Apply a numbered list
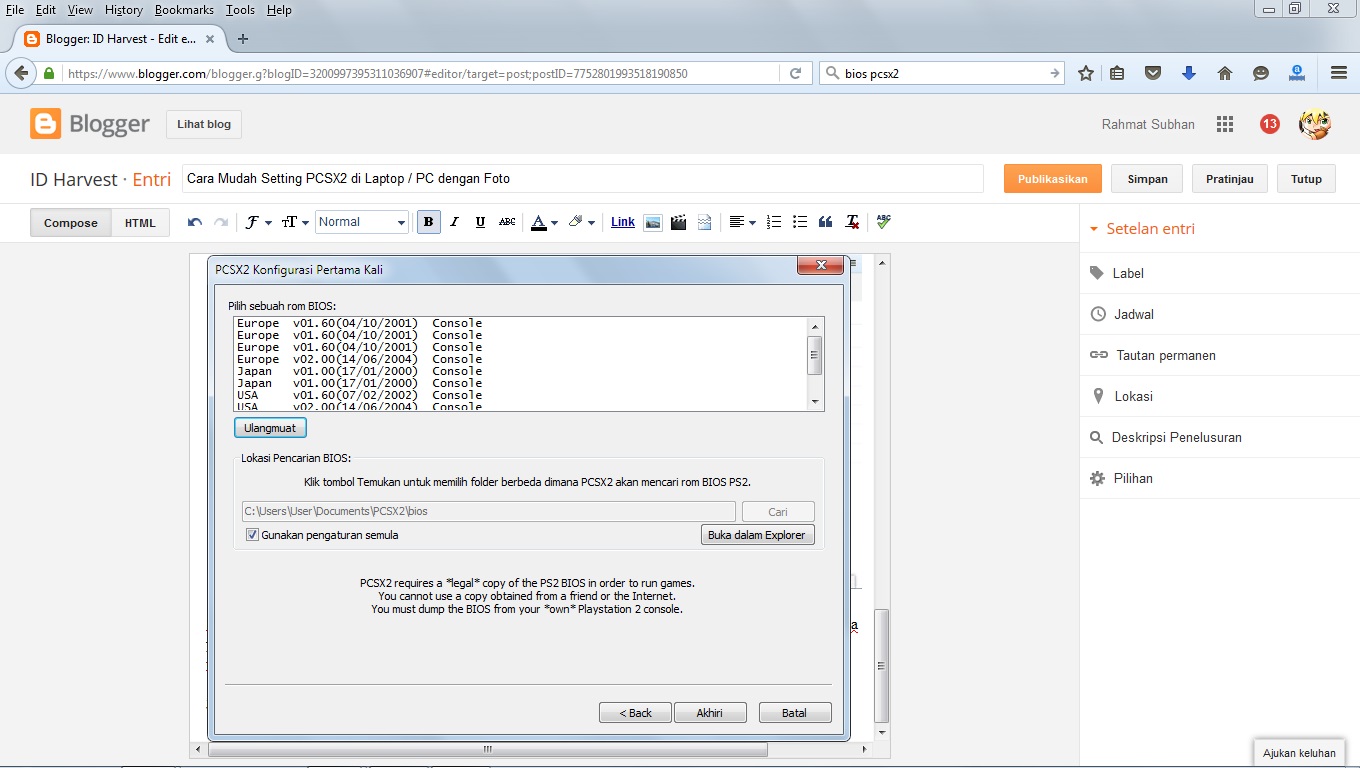This screenshot has height=768, width=1360. click(x=774, y=222)
